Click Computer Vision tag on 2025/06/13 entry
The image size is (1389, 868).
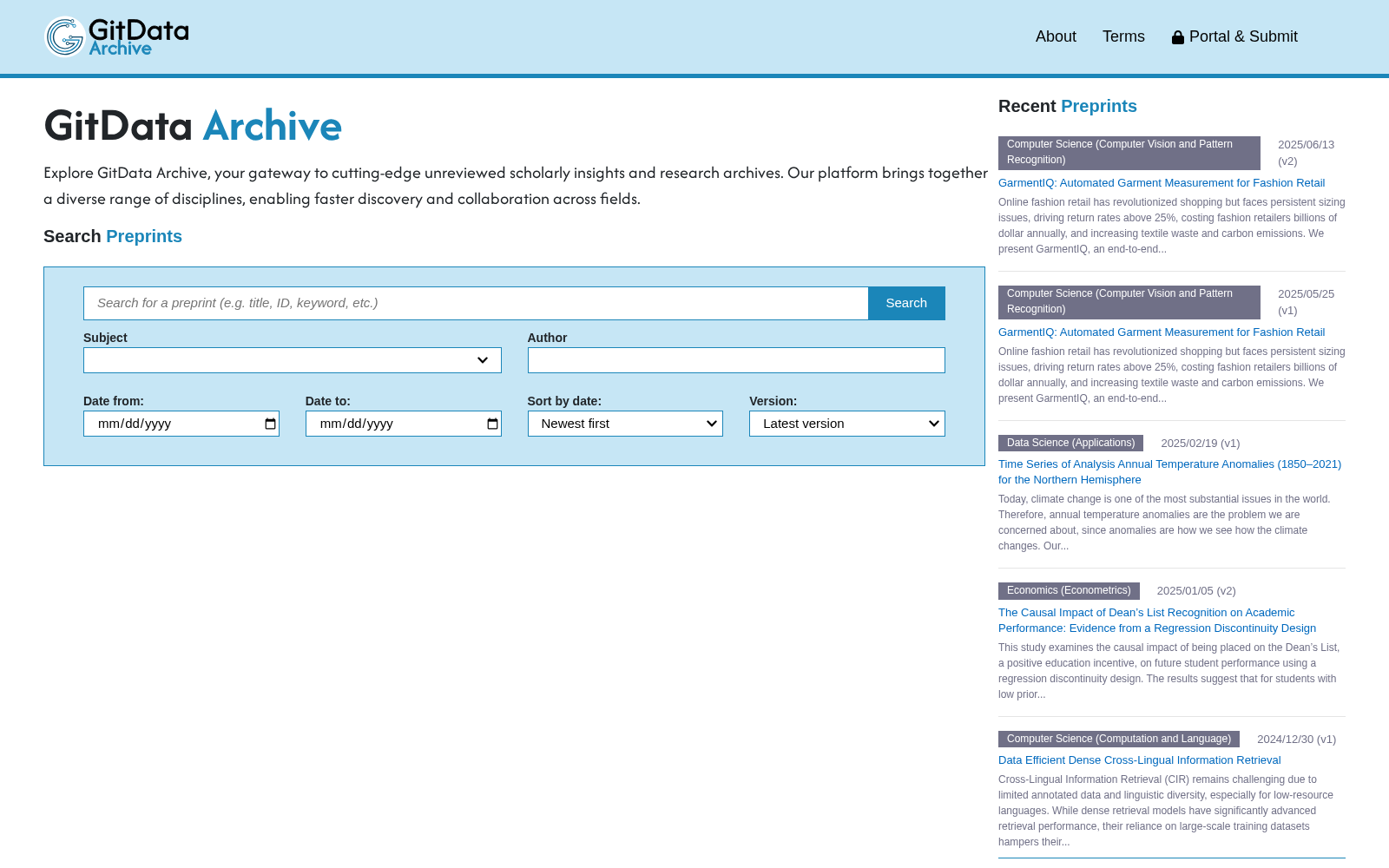tap(1129, 153)
